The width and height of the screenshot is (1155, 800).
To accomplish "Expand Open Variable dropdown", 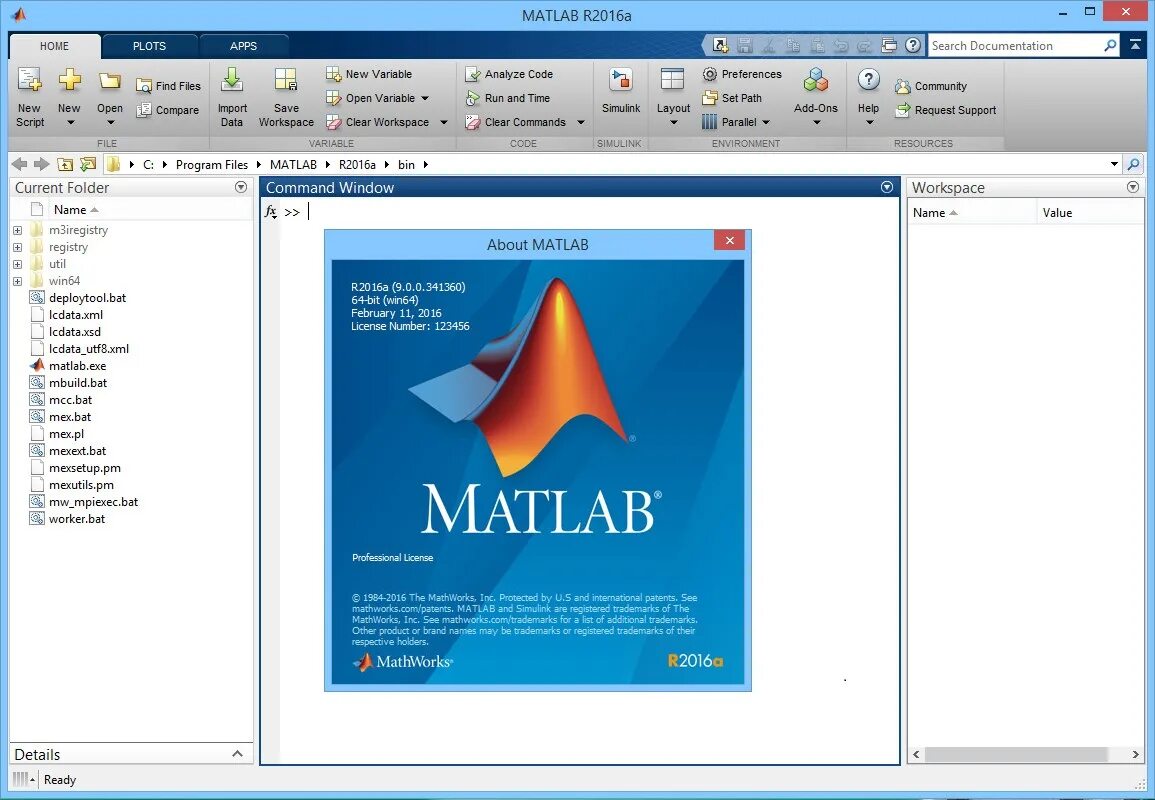I will click(425, 98).
